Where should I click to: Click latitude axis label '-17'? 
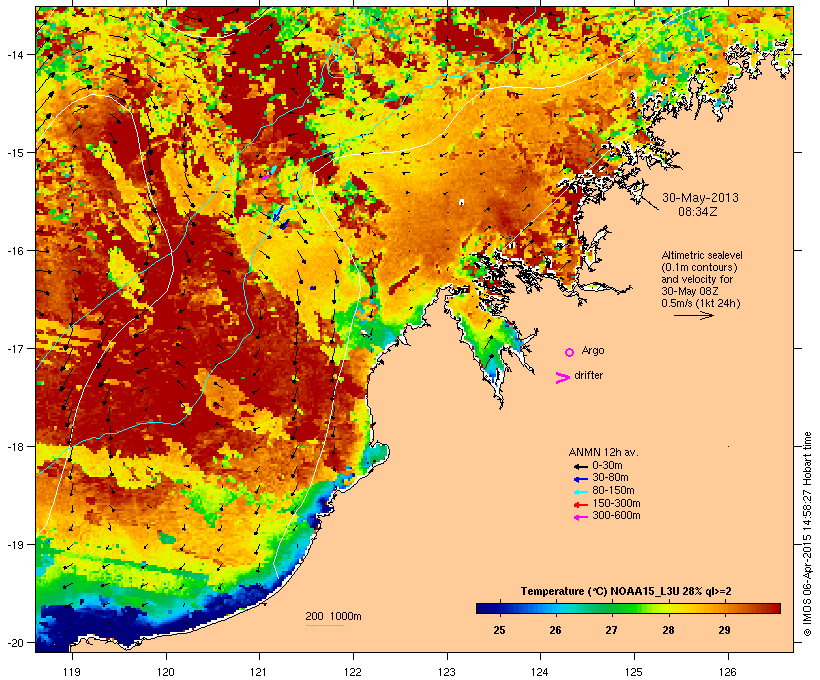[x=14, y=348]
